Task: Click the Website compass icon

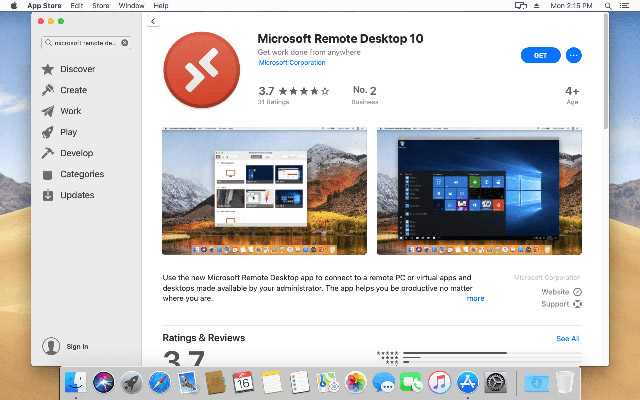Action: [577, 292]
